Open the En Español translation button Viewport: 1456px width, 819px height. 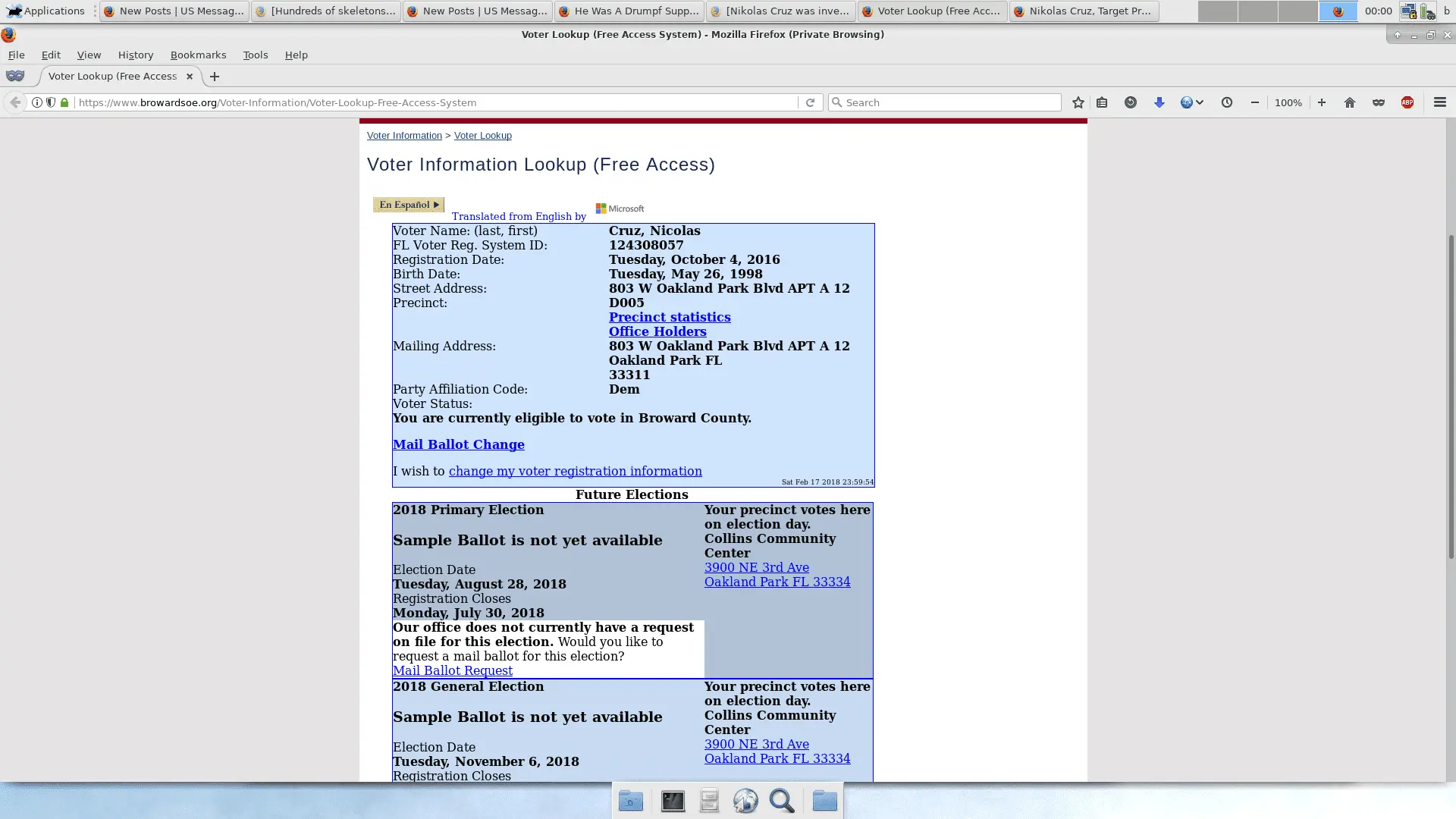(408, 205)
